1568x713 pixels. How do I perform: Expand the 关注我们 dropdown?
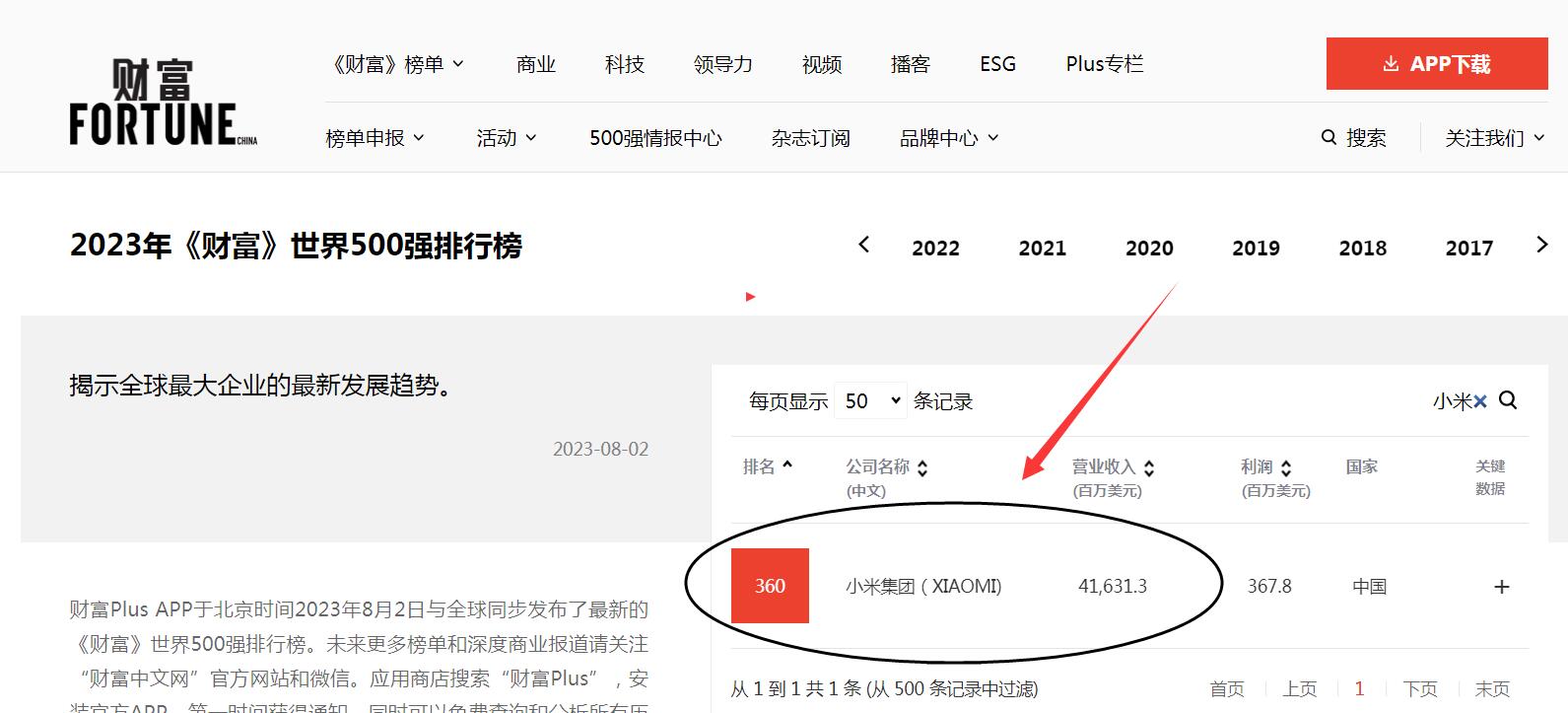tap(1495, 138)
